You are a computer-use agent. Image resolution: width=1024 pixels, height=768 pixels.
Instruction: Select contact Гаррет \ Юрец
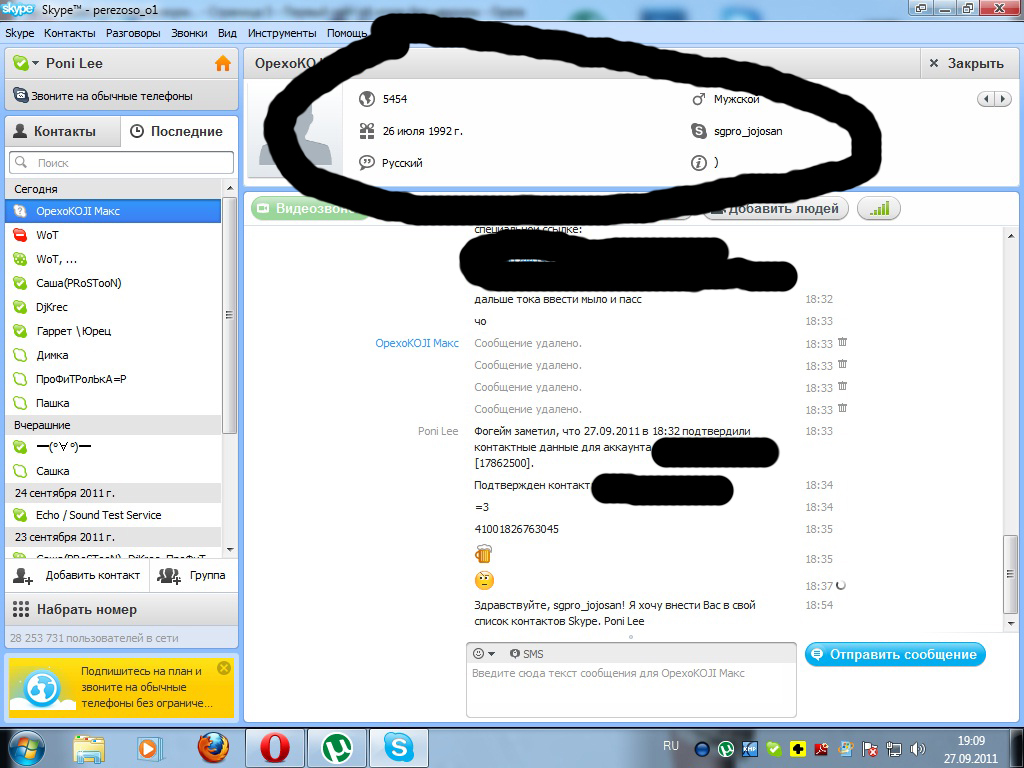tap(113, 331)
